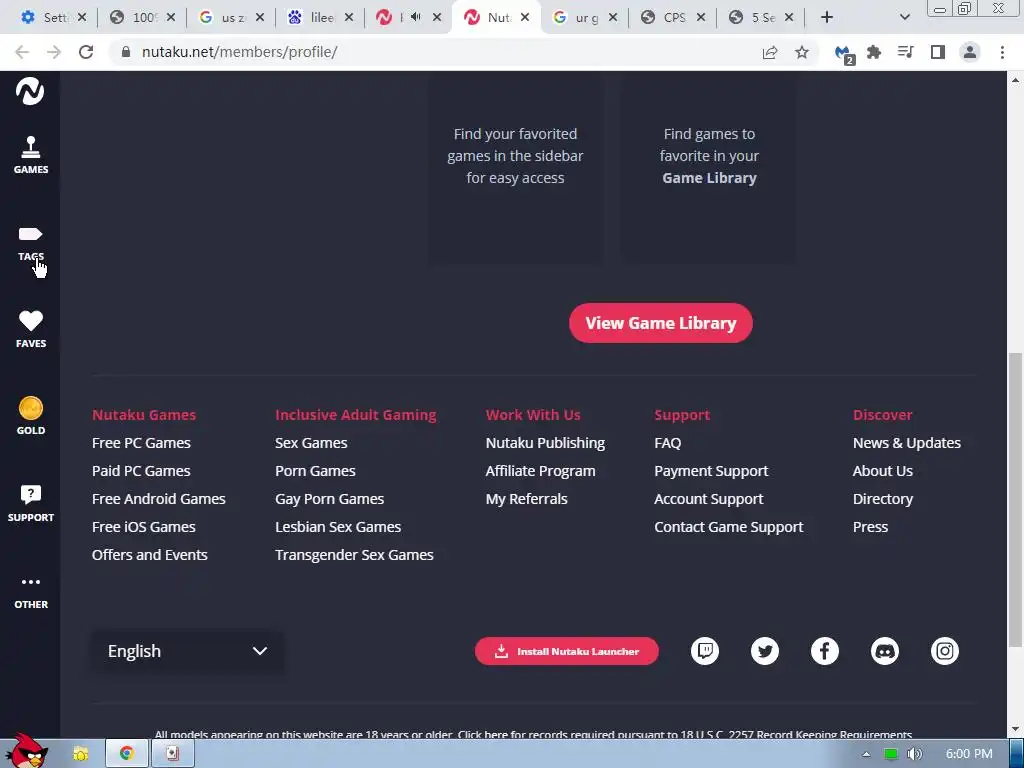The height and width of the screenshot is (768, 1024).
Task: Open the Nutaku logo home icon
Action: [x=30, y=91]
